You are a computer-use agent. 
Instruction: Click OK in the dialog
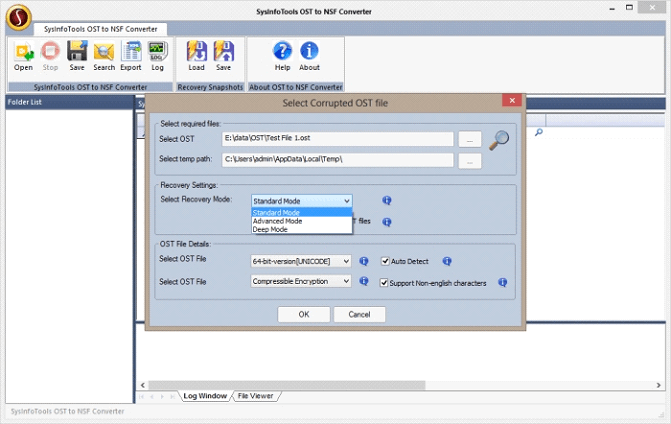[x=304, y=314]
